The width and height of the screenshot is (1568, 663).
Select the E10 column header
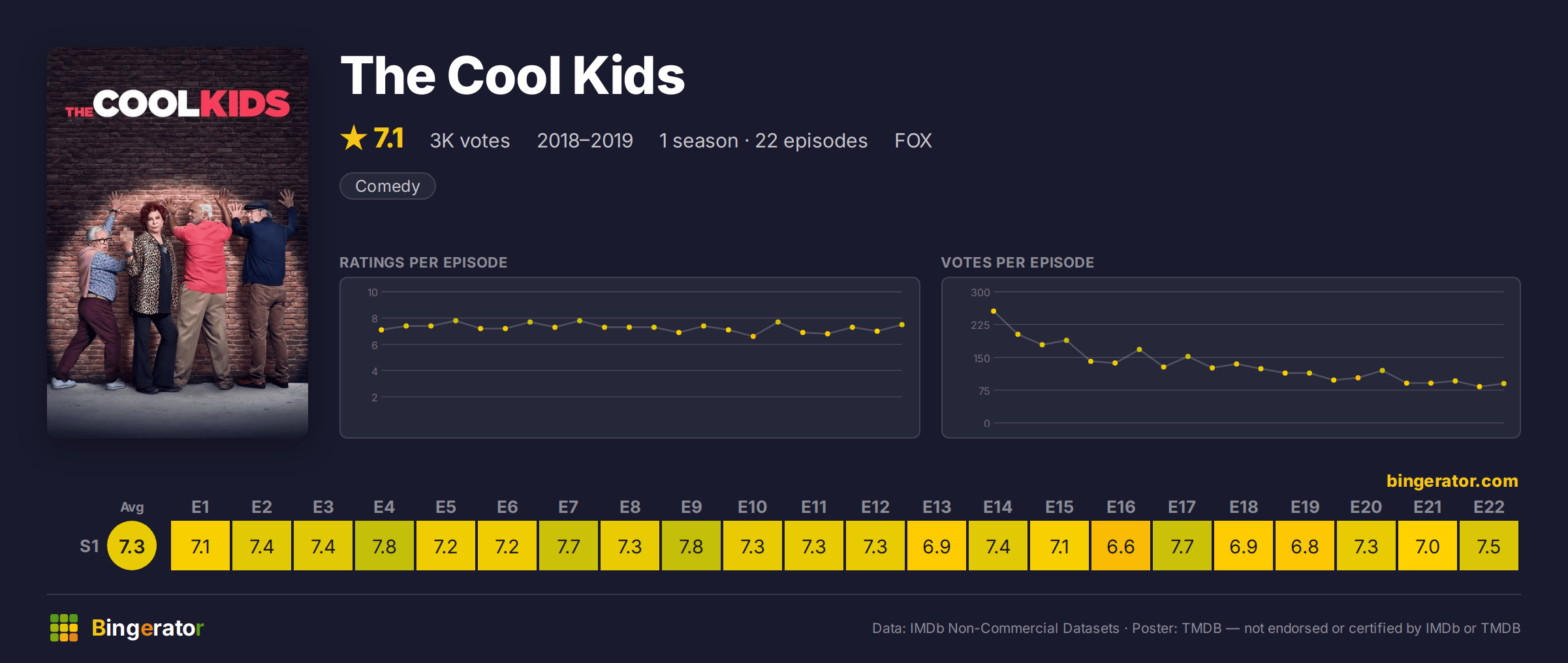(x=753, y=507)
